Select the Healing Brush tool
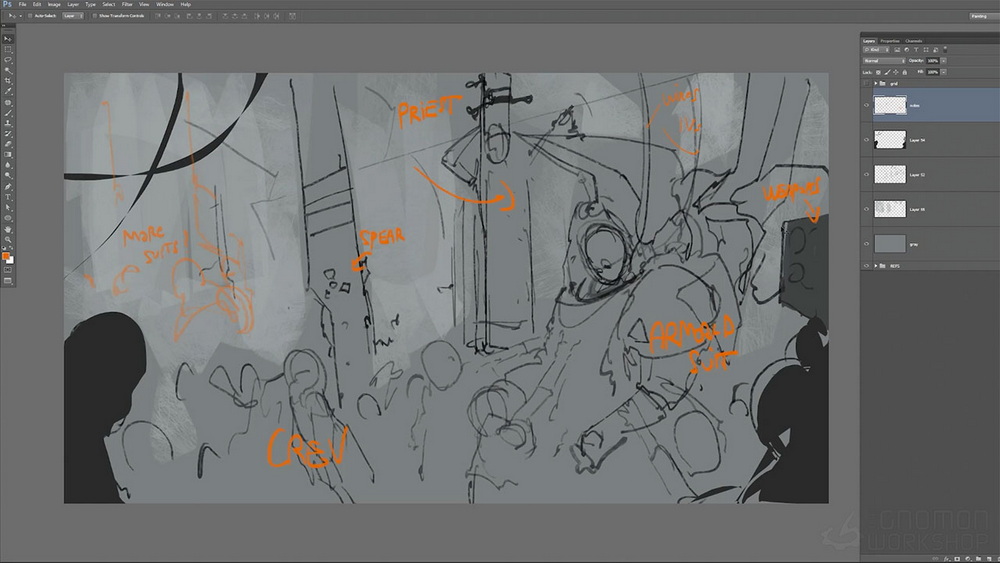This screenshot has height=563, width=1000. point(8,102)
